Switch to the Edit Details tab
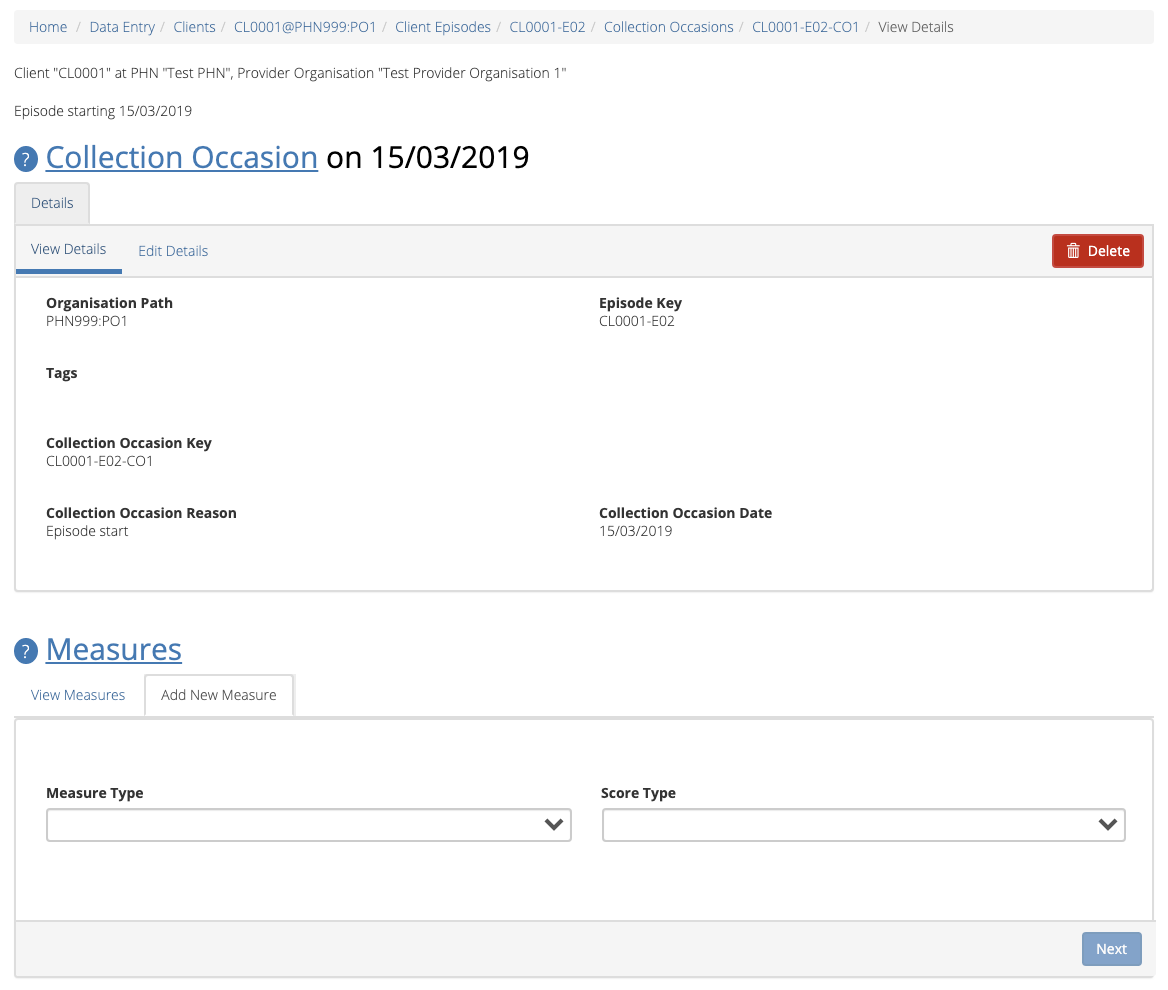 tap(173, 250)
